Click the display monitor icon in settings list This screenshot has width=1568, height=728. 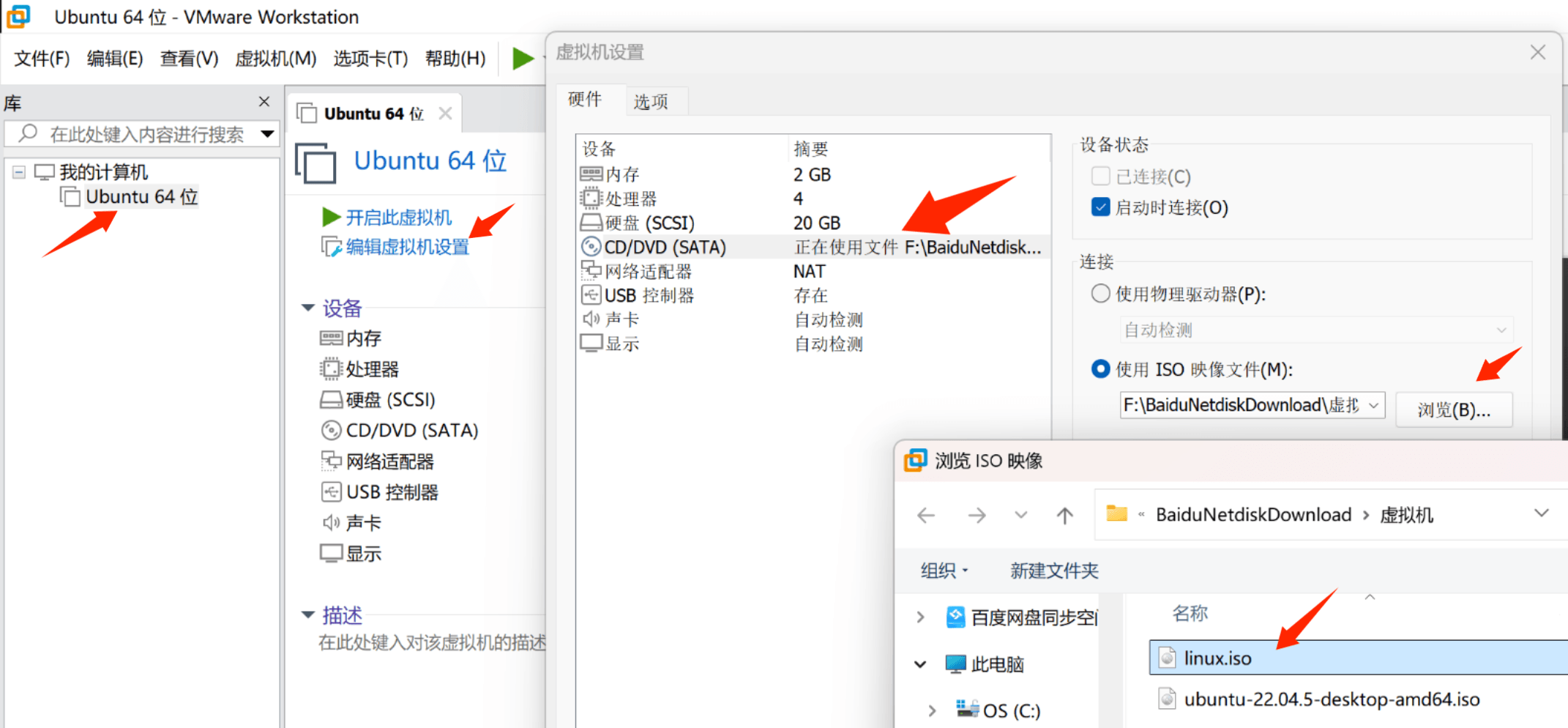tap(591, 343)
